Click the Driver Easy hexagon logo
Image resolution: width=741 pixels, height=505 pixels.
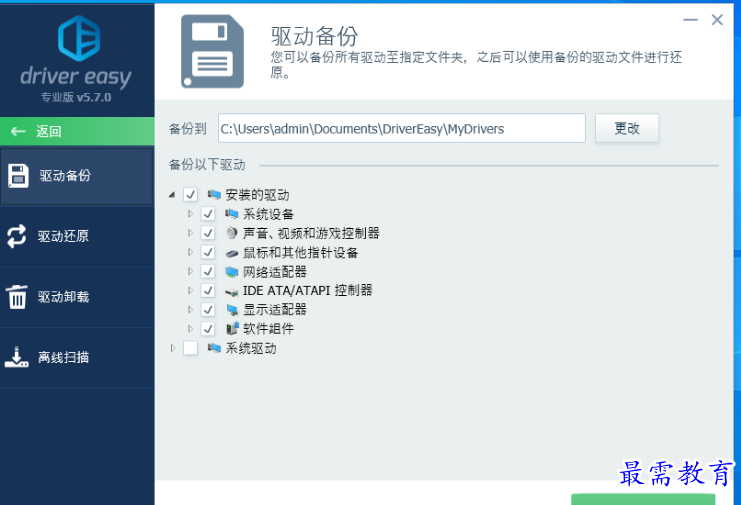[x=79, y=38]
